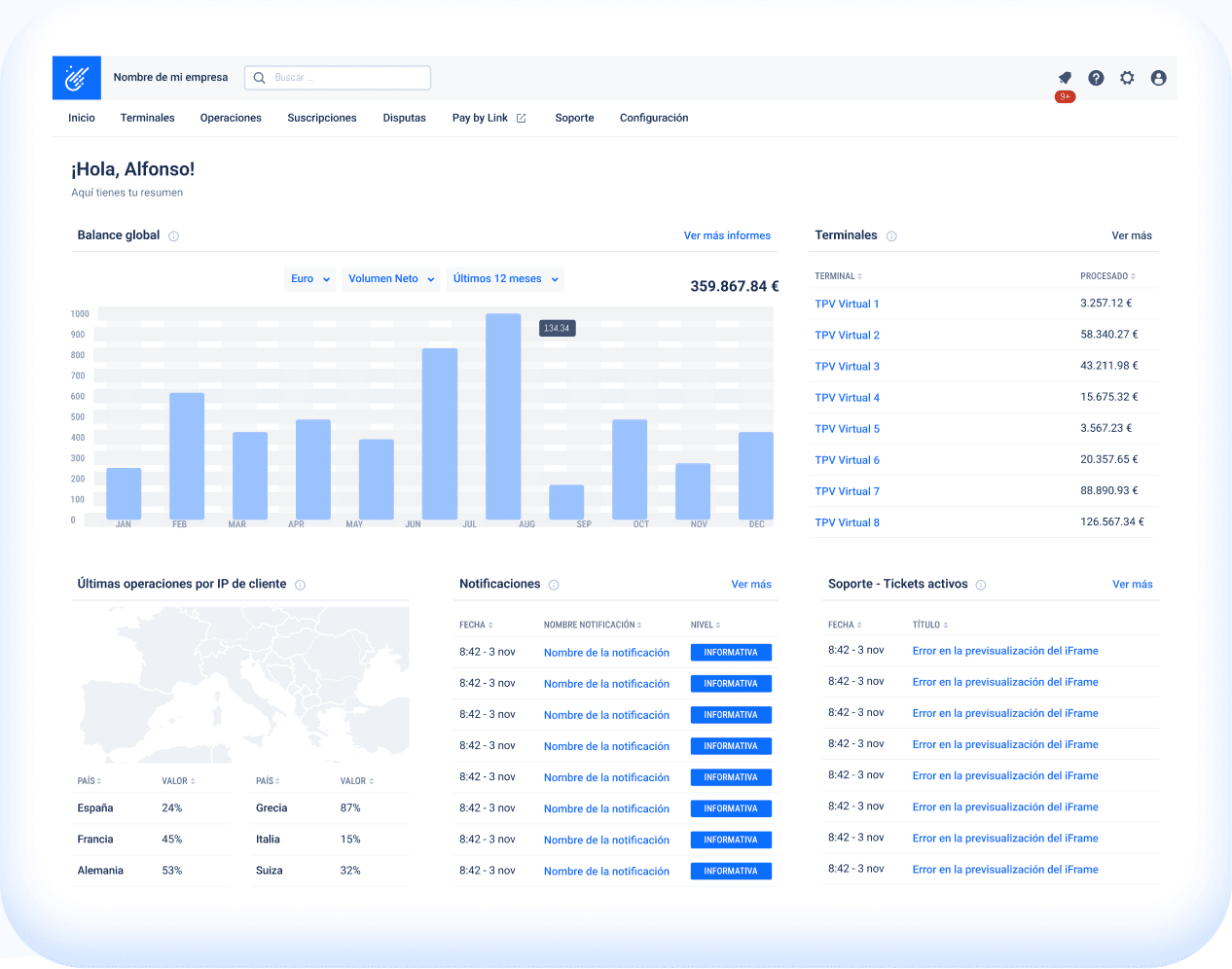Click Ver más in Terminales panel
The image size is (1232, 969).
pos(1132,236)
